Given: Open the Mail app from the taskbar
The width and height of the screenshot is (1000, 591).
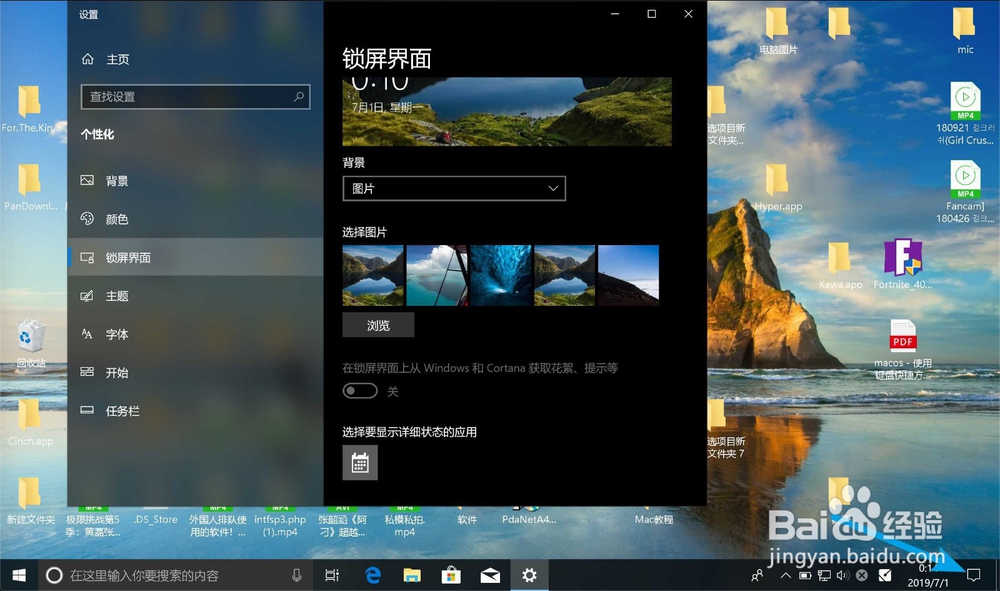Looking at the screenshot, I should 490,576.
